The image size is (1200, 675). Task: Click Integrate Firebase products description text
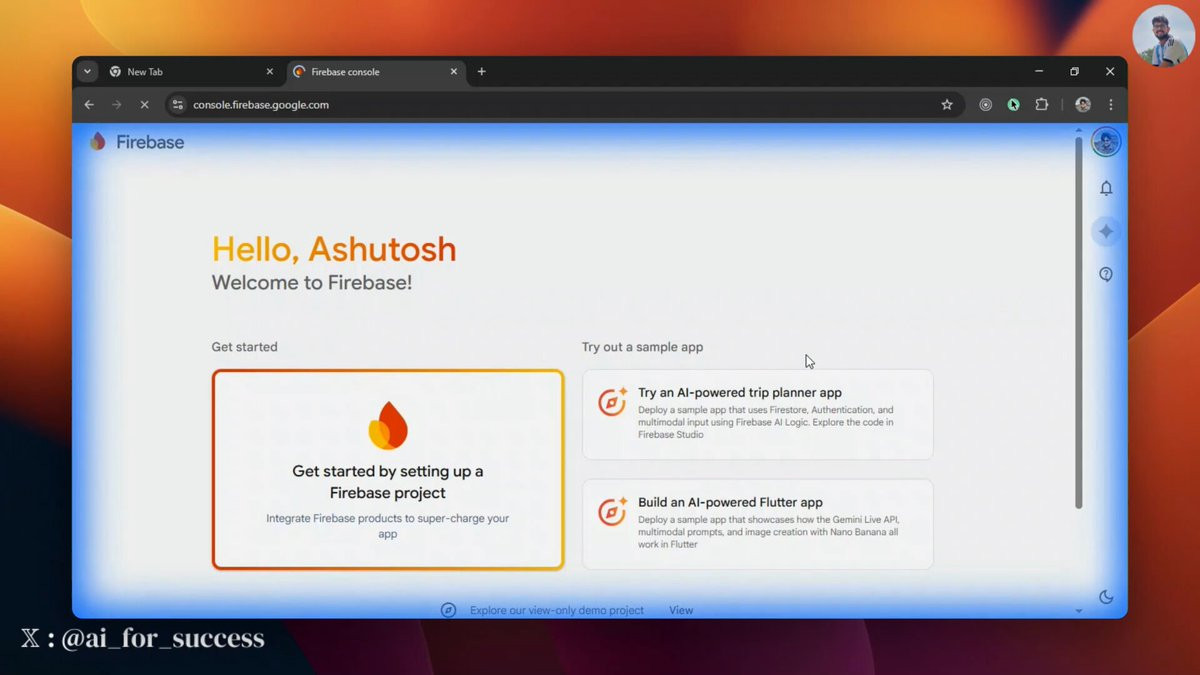pos(388,526)
